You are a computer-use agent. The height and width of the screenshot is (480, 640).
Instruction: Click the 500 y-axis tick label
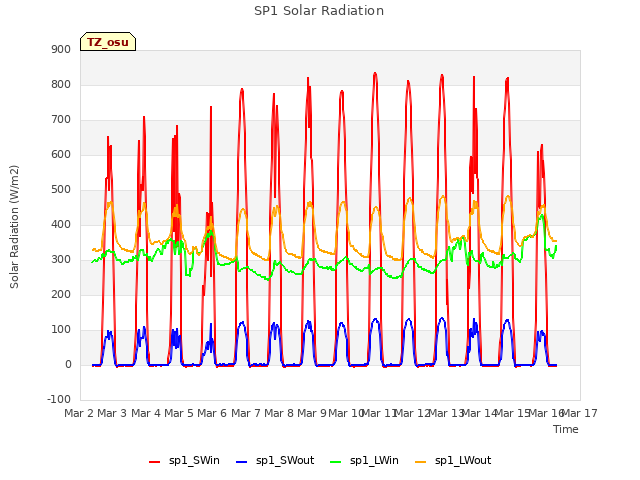[61, 189]
